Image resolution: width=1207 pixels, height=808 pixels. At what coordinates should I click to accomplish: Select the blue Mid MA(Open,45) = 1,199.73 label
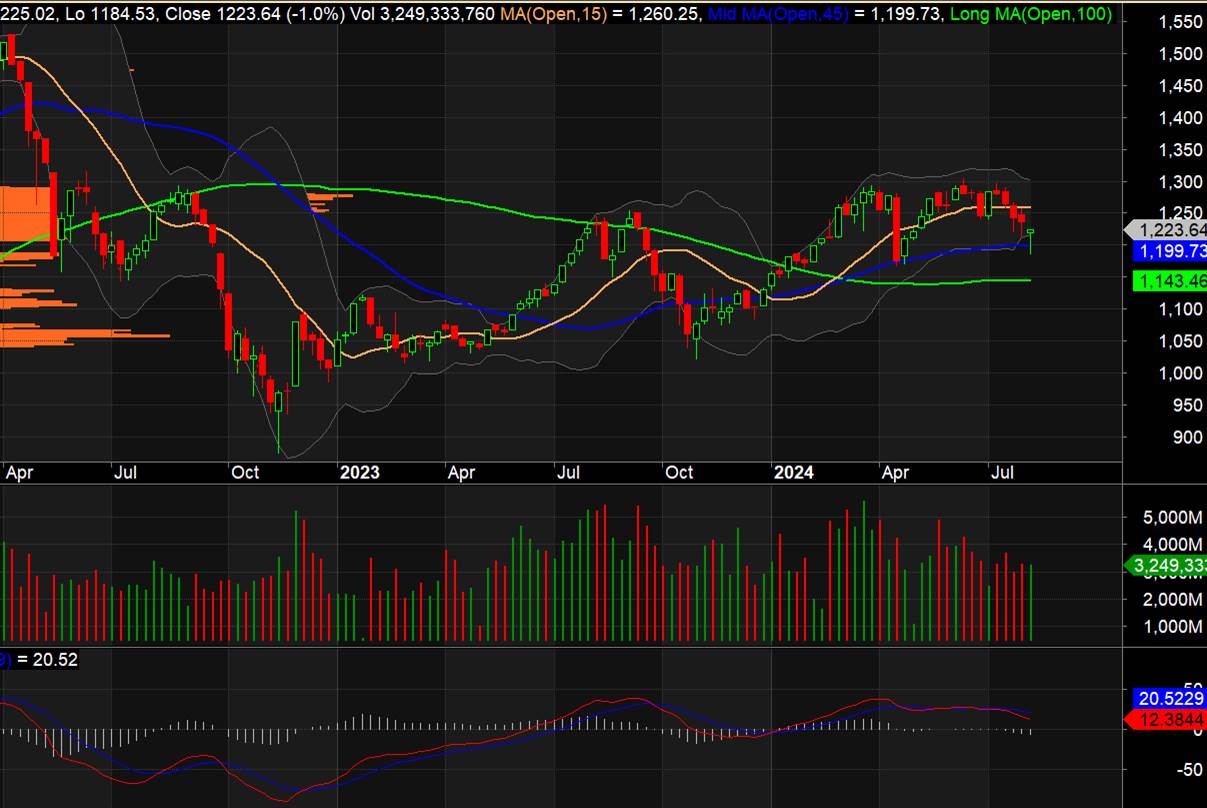[x=824, y=14]
